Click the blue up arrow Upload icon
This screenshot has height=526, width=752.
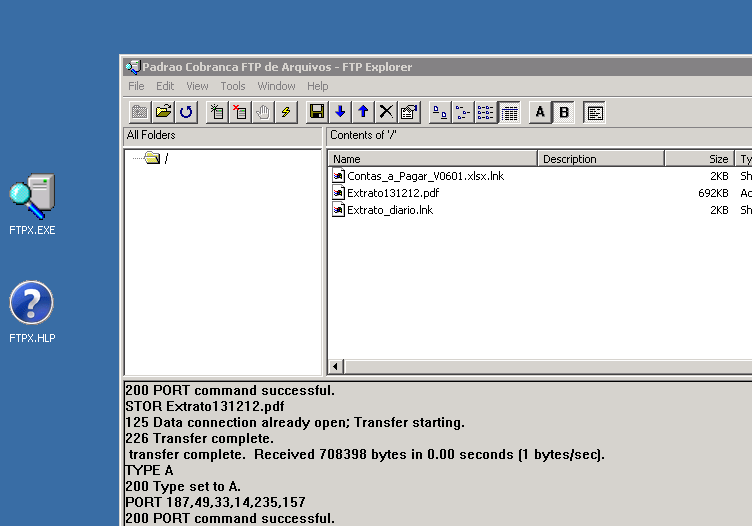pyautogui.click(x=363, y=112)
